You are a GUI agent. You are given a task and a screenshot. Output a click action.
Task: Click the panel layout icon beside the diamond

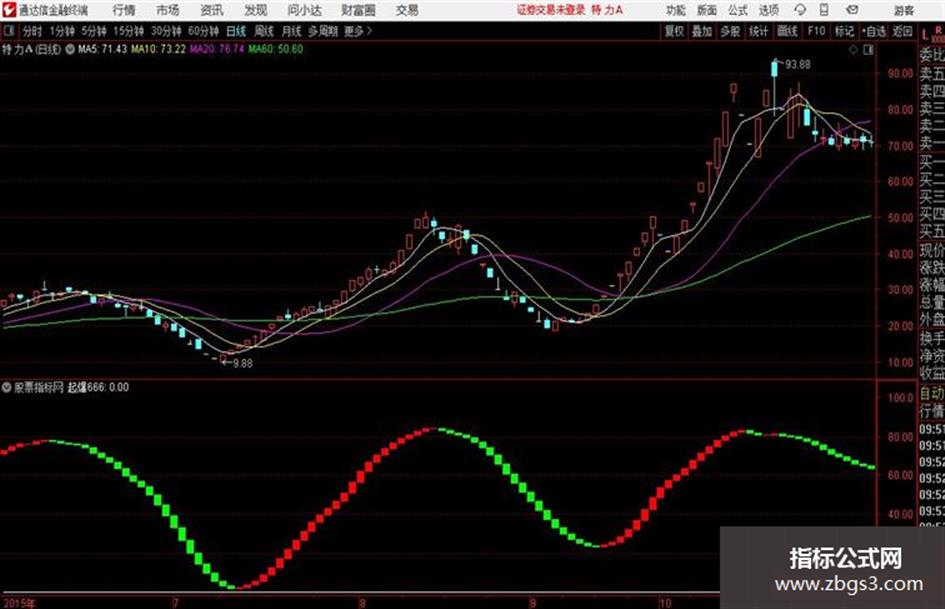pos(868,50)
